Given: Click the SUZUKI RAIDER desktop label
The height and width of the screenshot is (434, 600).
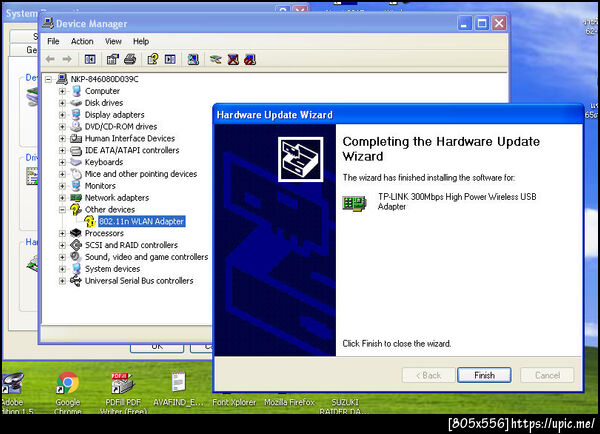Looking at the screenshot, I should [344, 406].
